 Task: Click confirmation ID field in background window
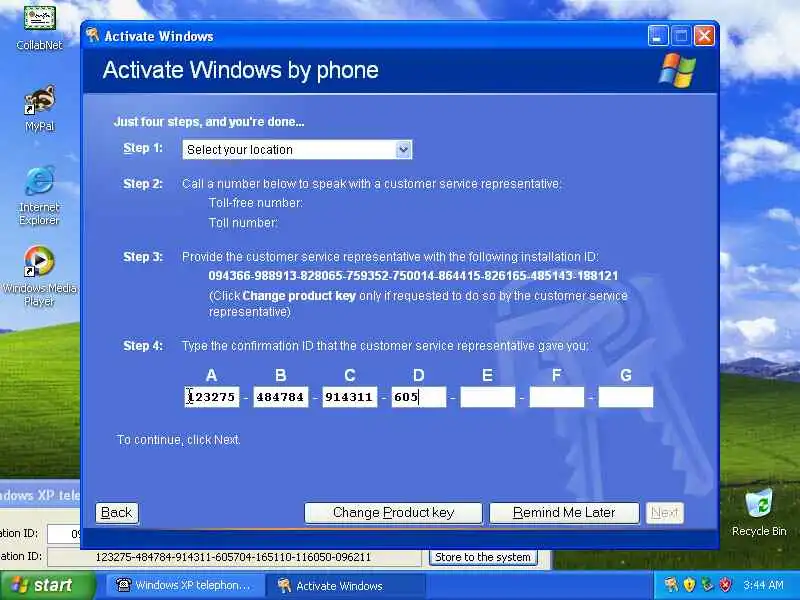(x=234, y=557)
